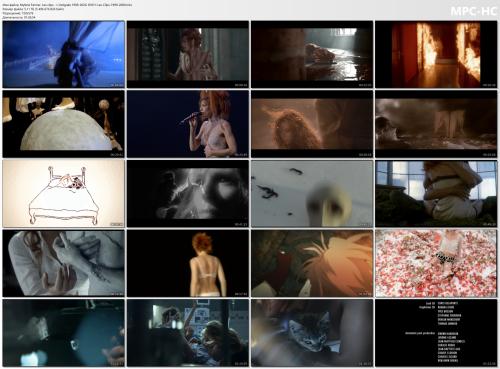Select the curly-haired woman in sepia thumbnail
Viewport: 500px width, 369px height.
pyautogui.click(x=312, y=124)
